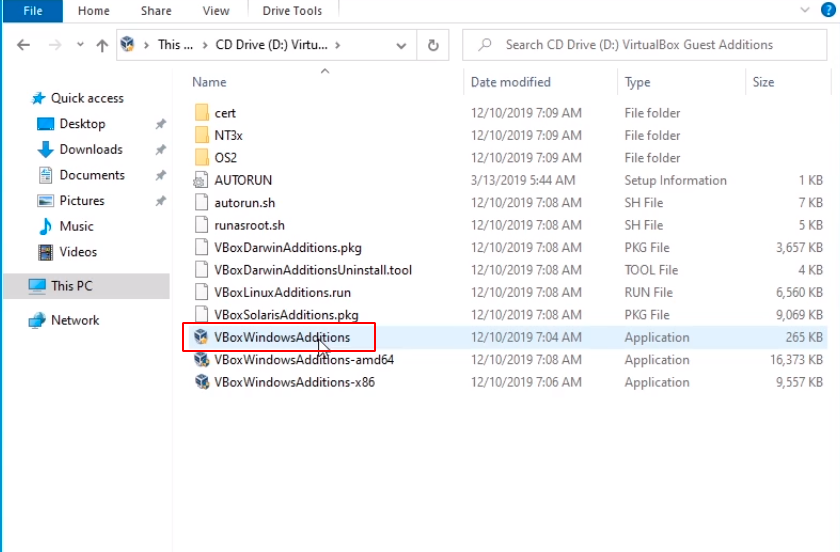840x552 pixels.
Task: Go back using the back arrow
Action: click(x=23, y=45)
